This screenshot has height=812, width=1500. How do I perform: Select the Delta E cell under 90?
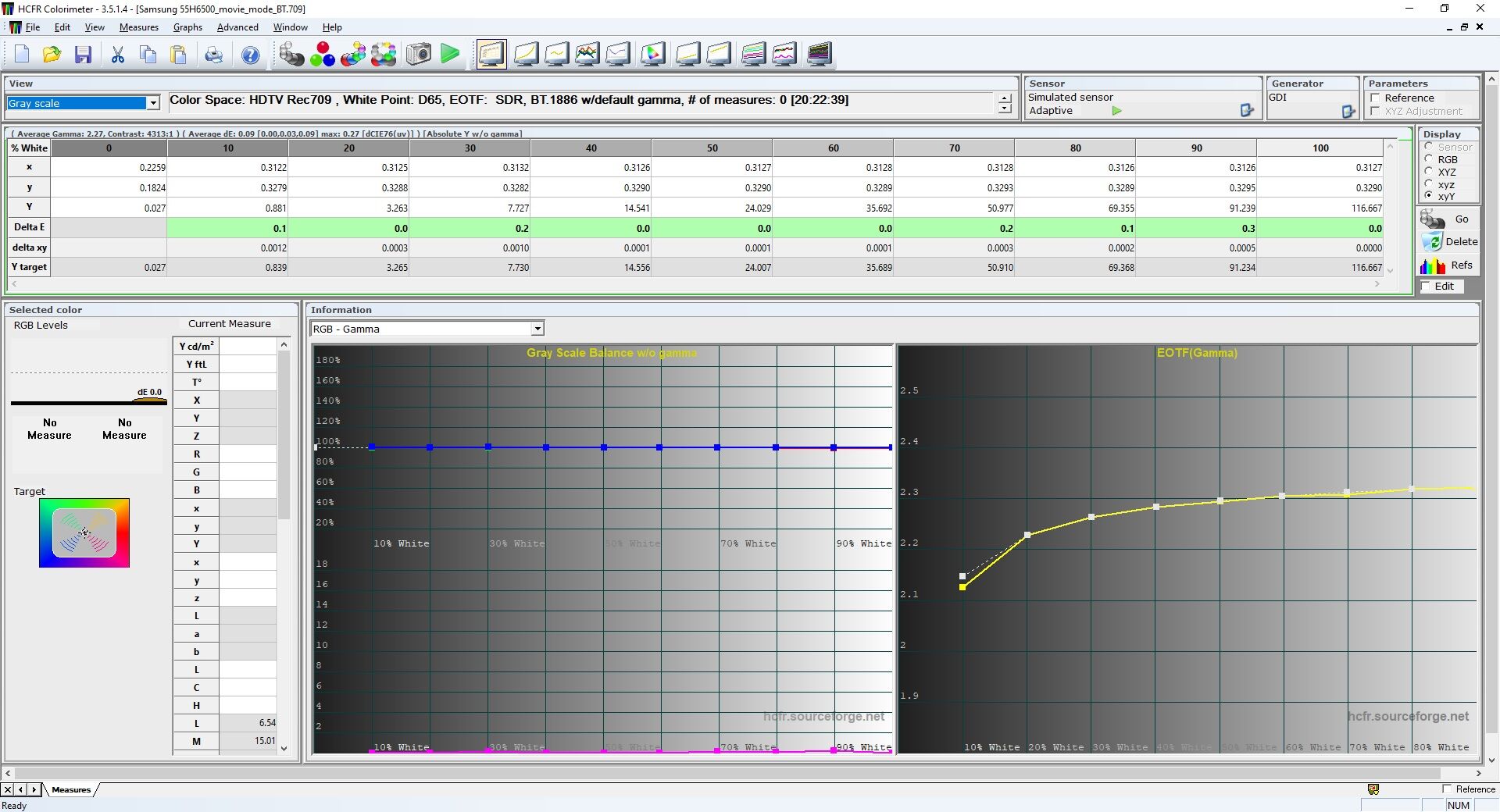click(1196, 228)
